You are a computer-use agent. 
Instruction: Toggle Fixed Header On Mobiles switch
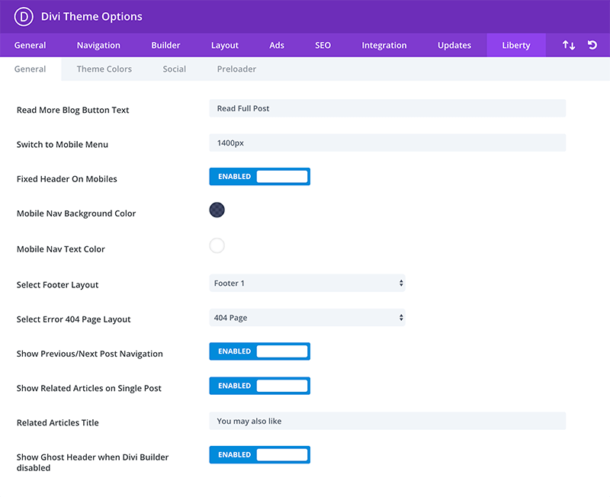(259, 177)
